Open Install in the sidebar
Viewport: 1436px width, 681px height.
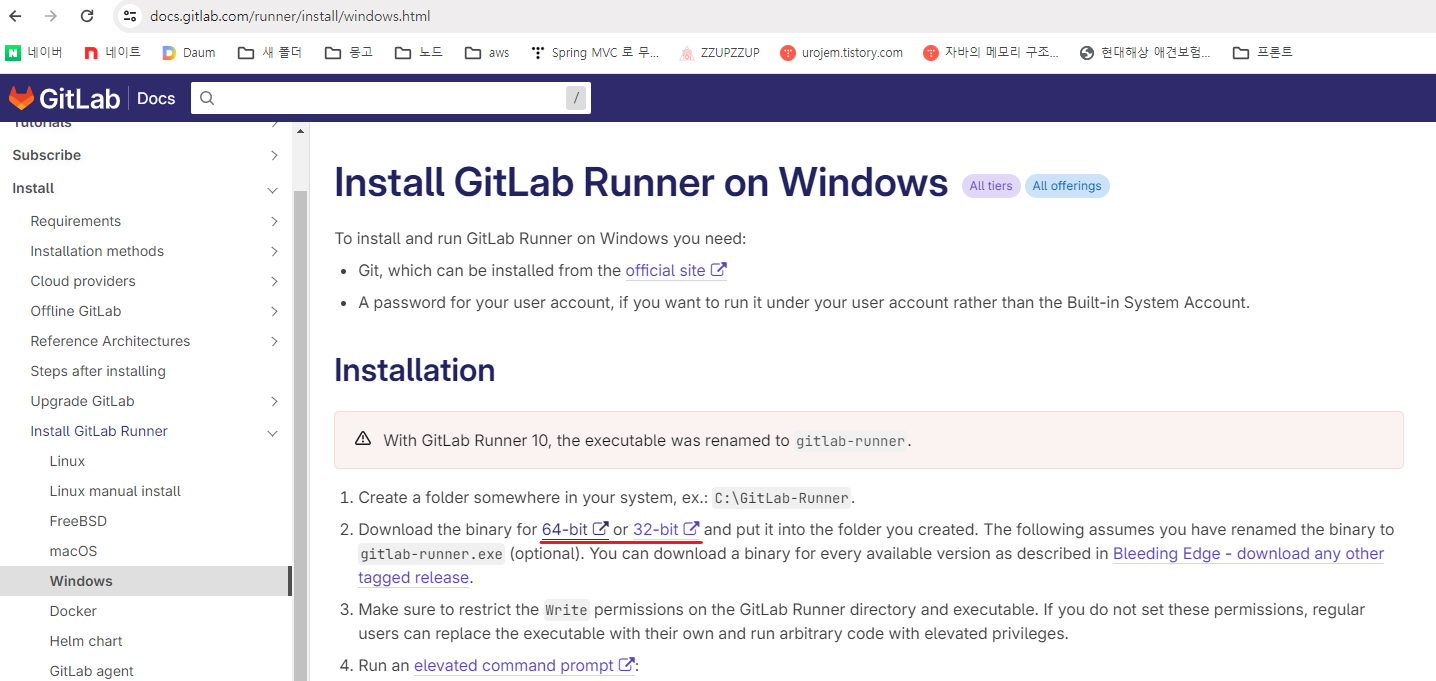pos(33,188)
